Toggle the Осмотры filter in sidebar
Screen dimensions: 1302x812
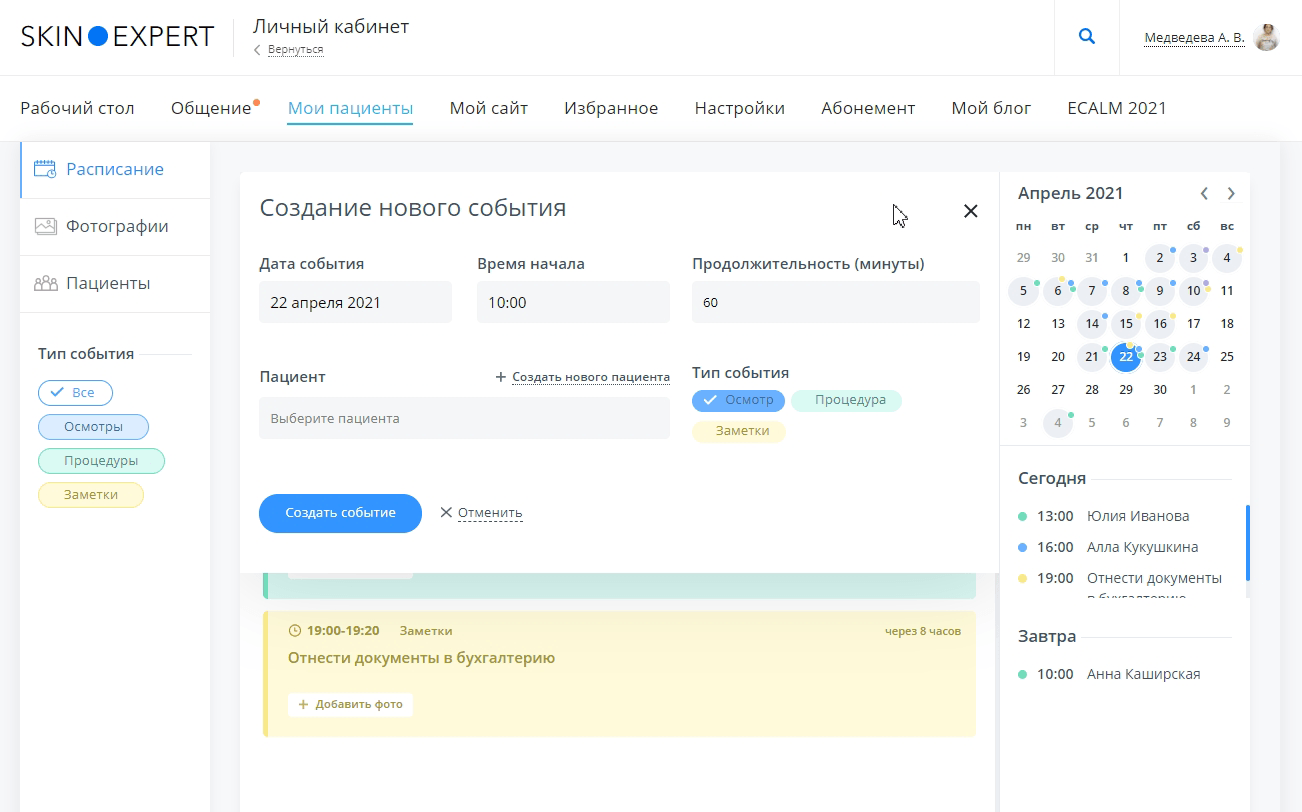(x=93, y=427)
